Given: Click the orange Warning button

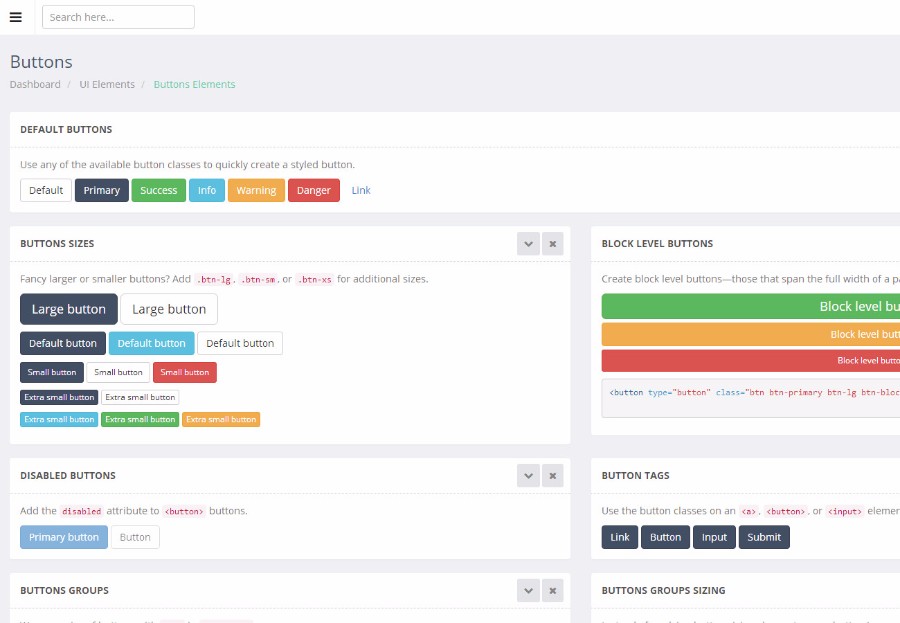Looking at the screenshot, I should (x=256, y=191).
